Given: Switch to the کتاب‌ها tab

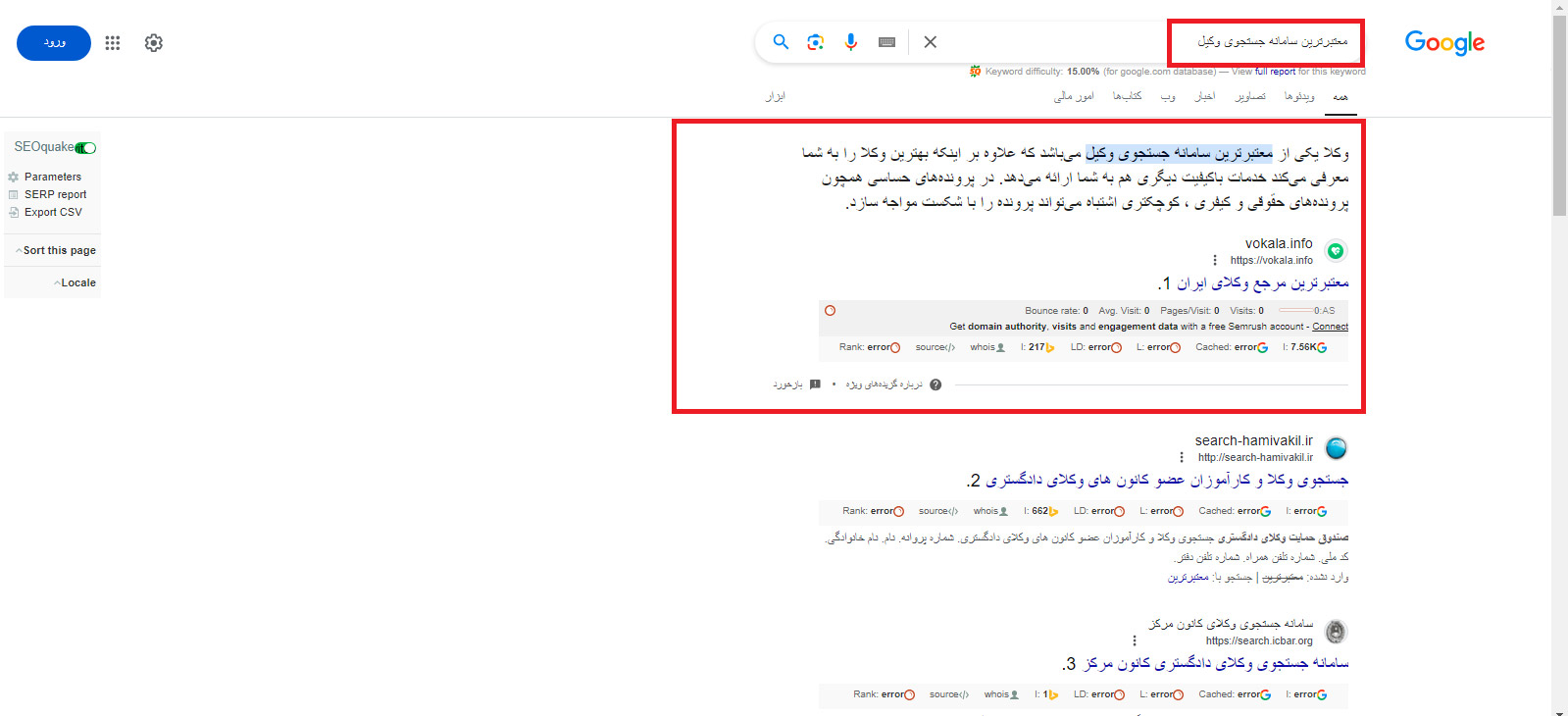Looking at the screenshot, I should coord(1127,96).
